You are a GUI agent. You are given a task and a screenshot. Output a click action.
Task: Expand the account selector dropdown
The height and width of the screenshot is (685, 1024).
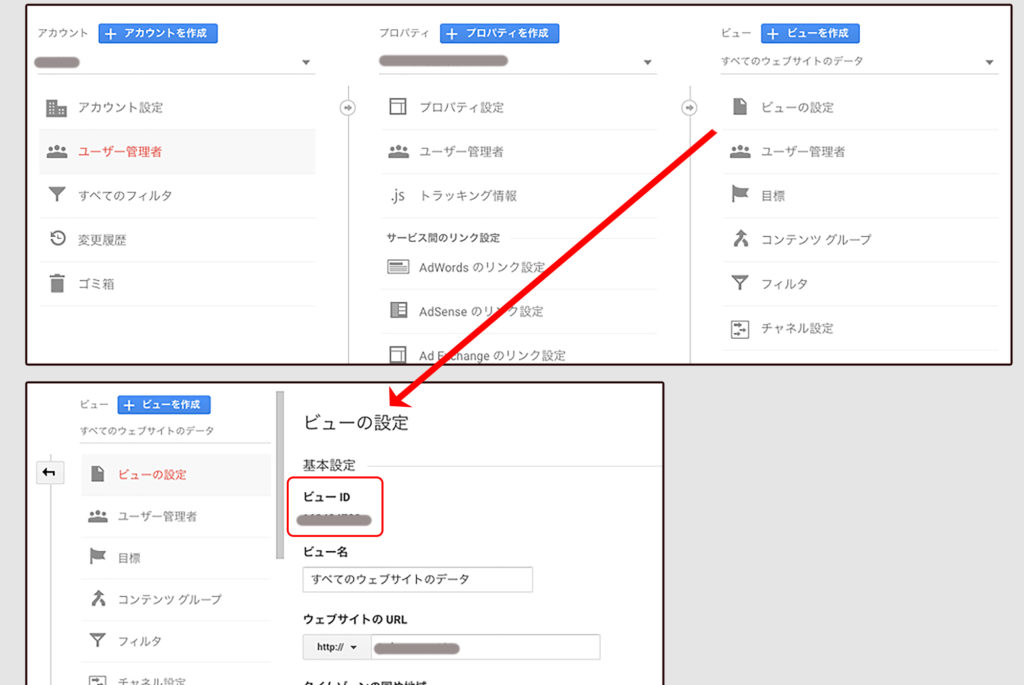click(x=306, y=63)
